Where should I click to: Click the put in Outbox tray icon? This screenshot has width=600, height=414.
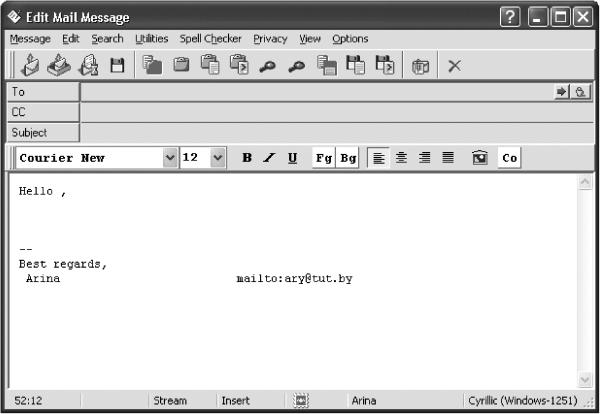click(x=59, y=65)
